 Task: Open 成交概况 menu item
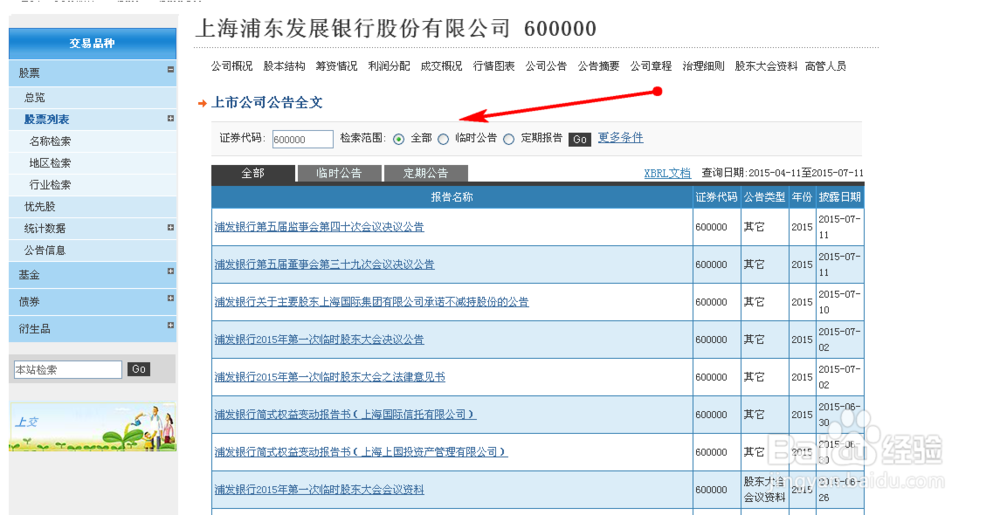[x=441, y=66]
